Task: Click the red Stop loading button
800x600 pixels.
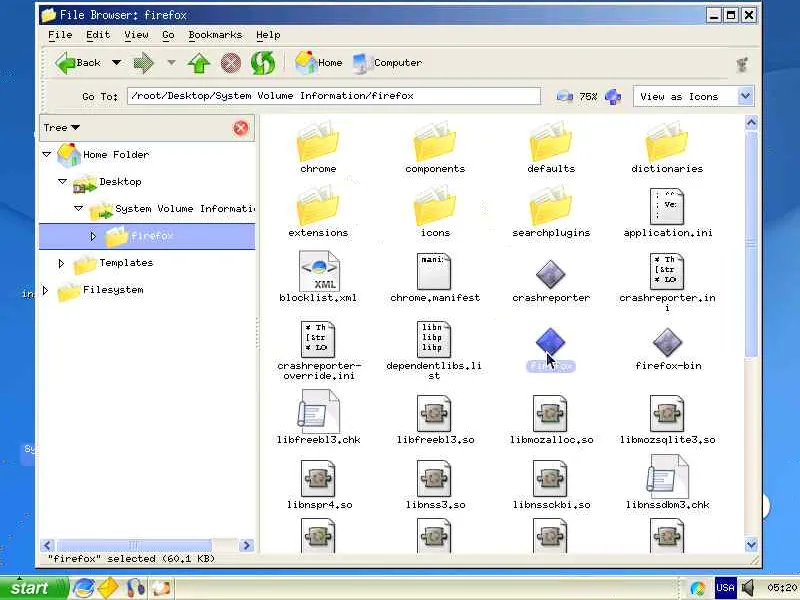Action: 231,63
